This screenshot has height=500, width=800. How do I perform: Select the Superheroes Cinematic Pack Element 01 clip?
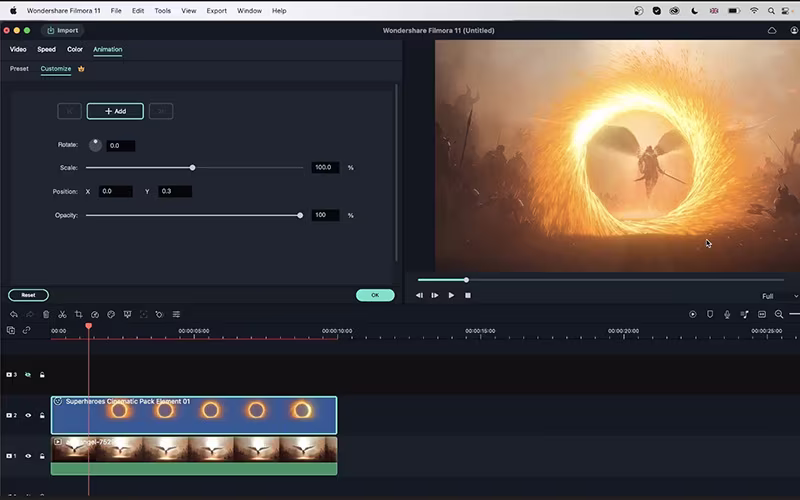click(194, 415)
